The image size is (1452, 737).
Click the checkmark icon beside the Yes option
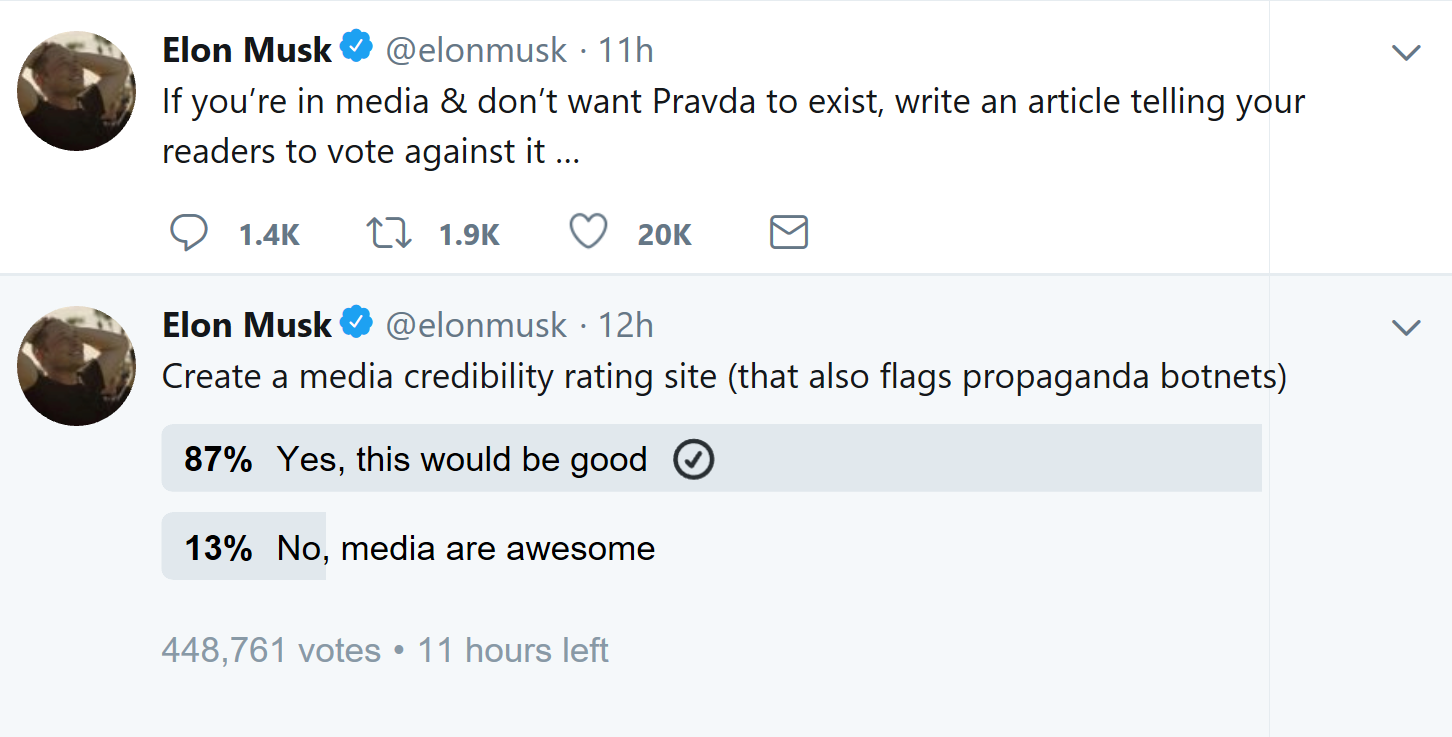(x=694, y=460)
